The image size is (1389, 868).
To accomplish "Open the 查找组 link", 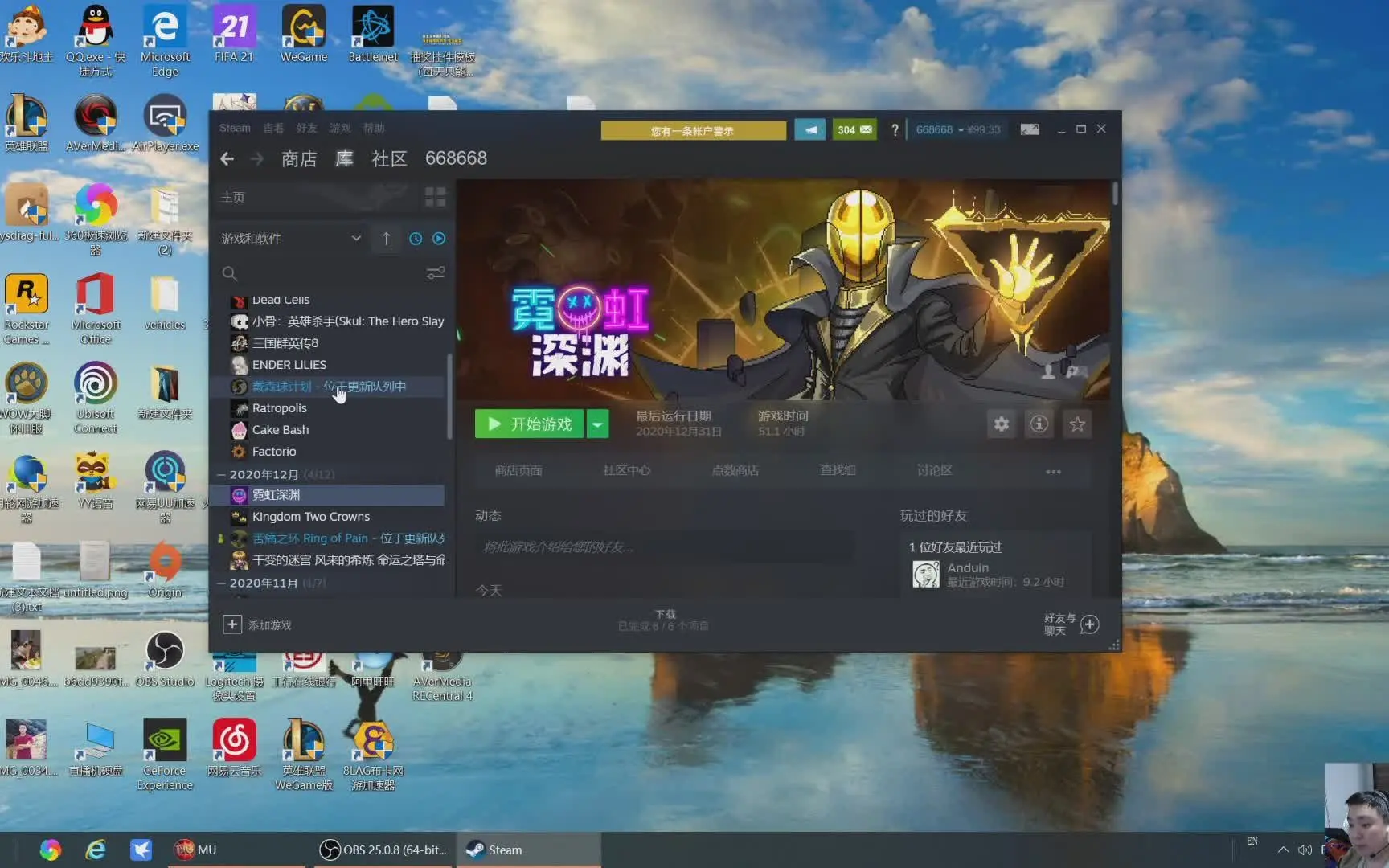I will (x=838, y=471).
